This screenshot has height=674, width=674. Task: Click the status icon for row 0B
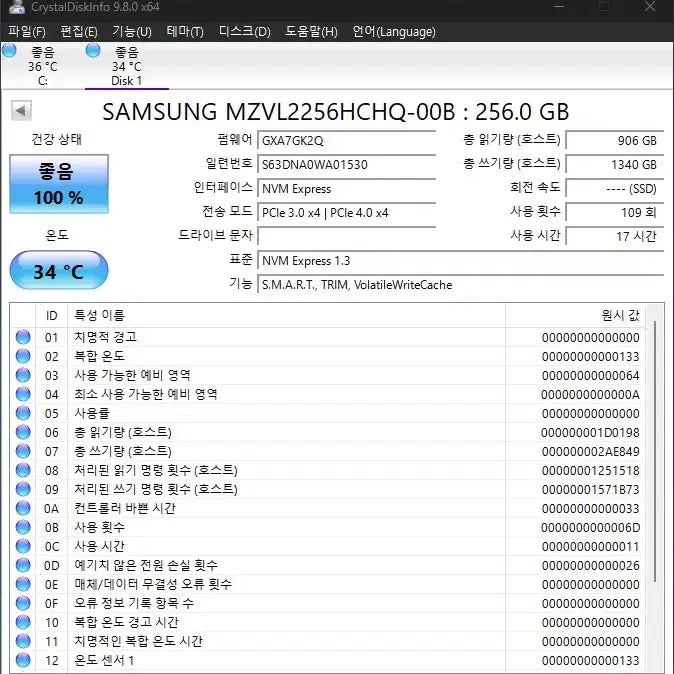click(23, 527)
